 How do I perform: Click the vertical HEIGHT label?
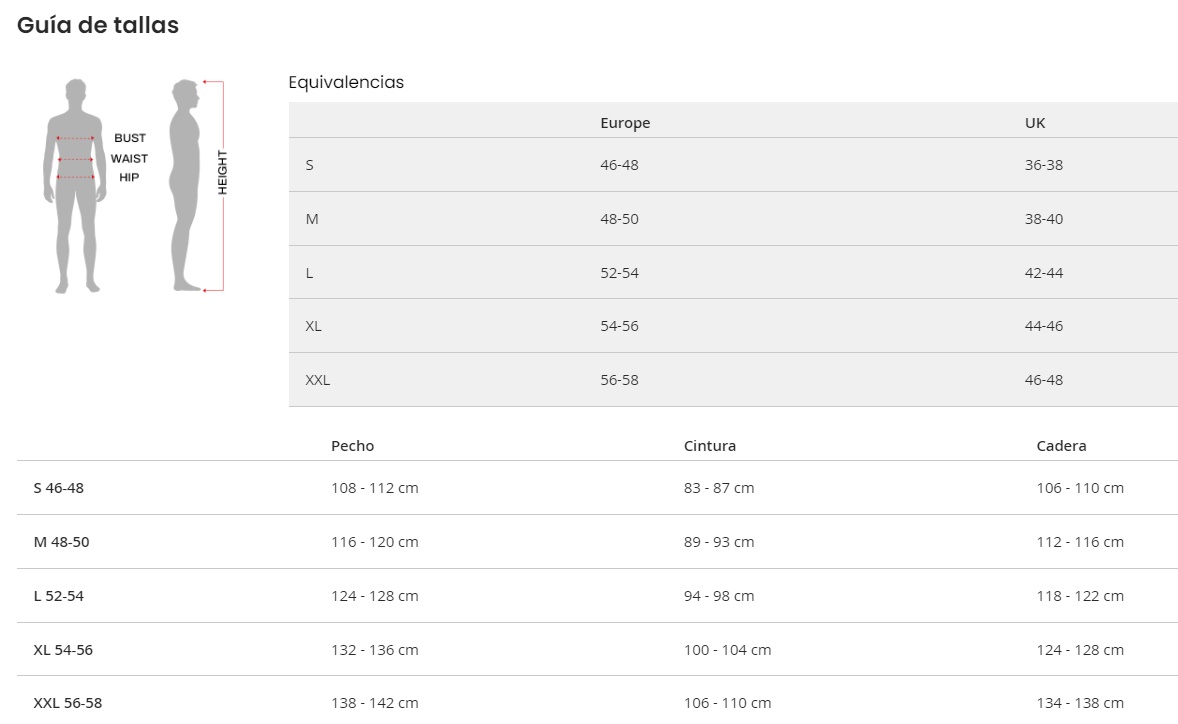coord(223,172)
